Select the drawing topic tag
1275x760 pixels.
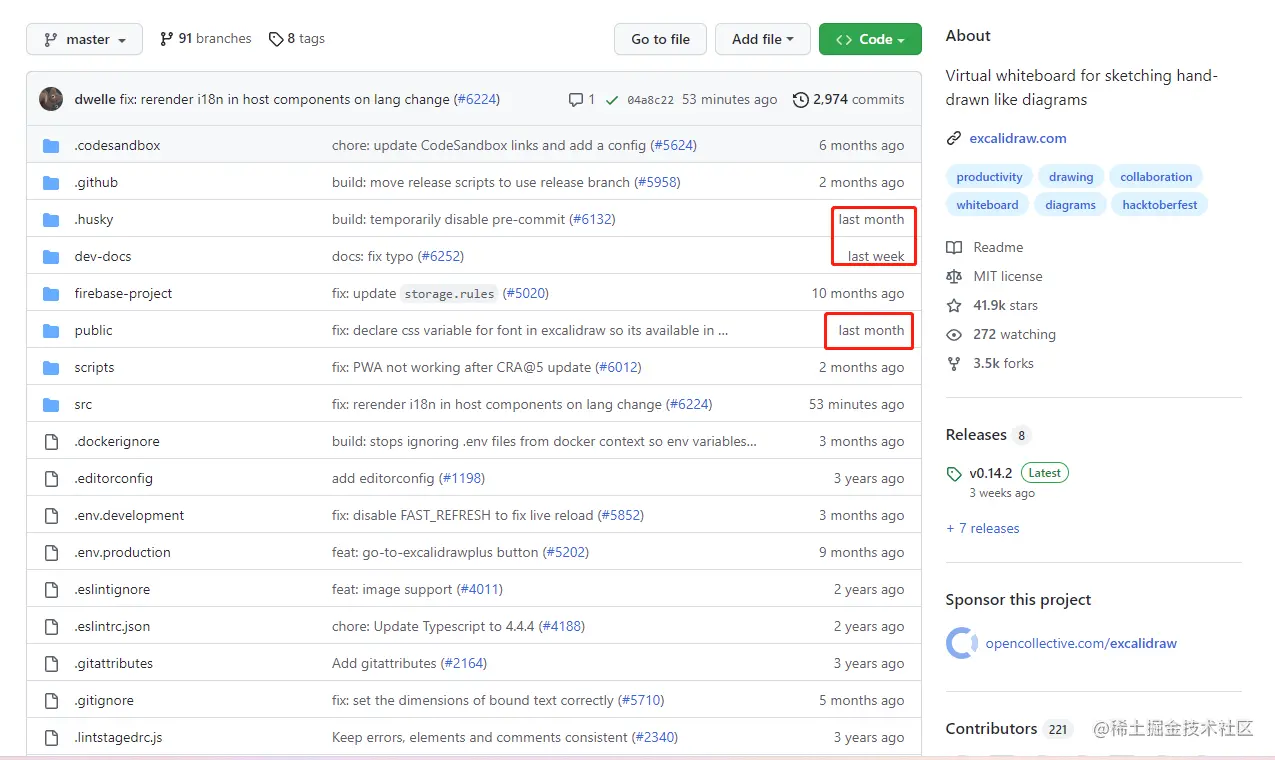pyautogui.click(x=1071, y=177)
